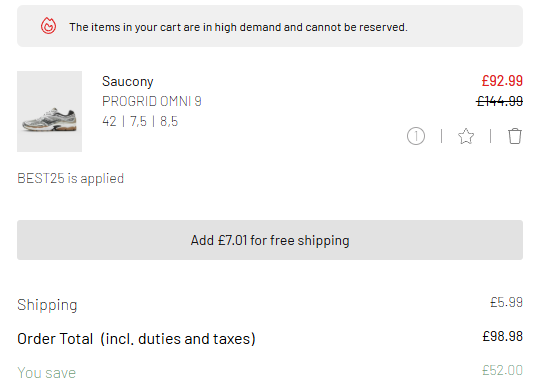Click the £5.99 shipping cost
541x388 pixels.
pyautogui.click(x=506, y=302)
